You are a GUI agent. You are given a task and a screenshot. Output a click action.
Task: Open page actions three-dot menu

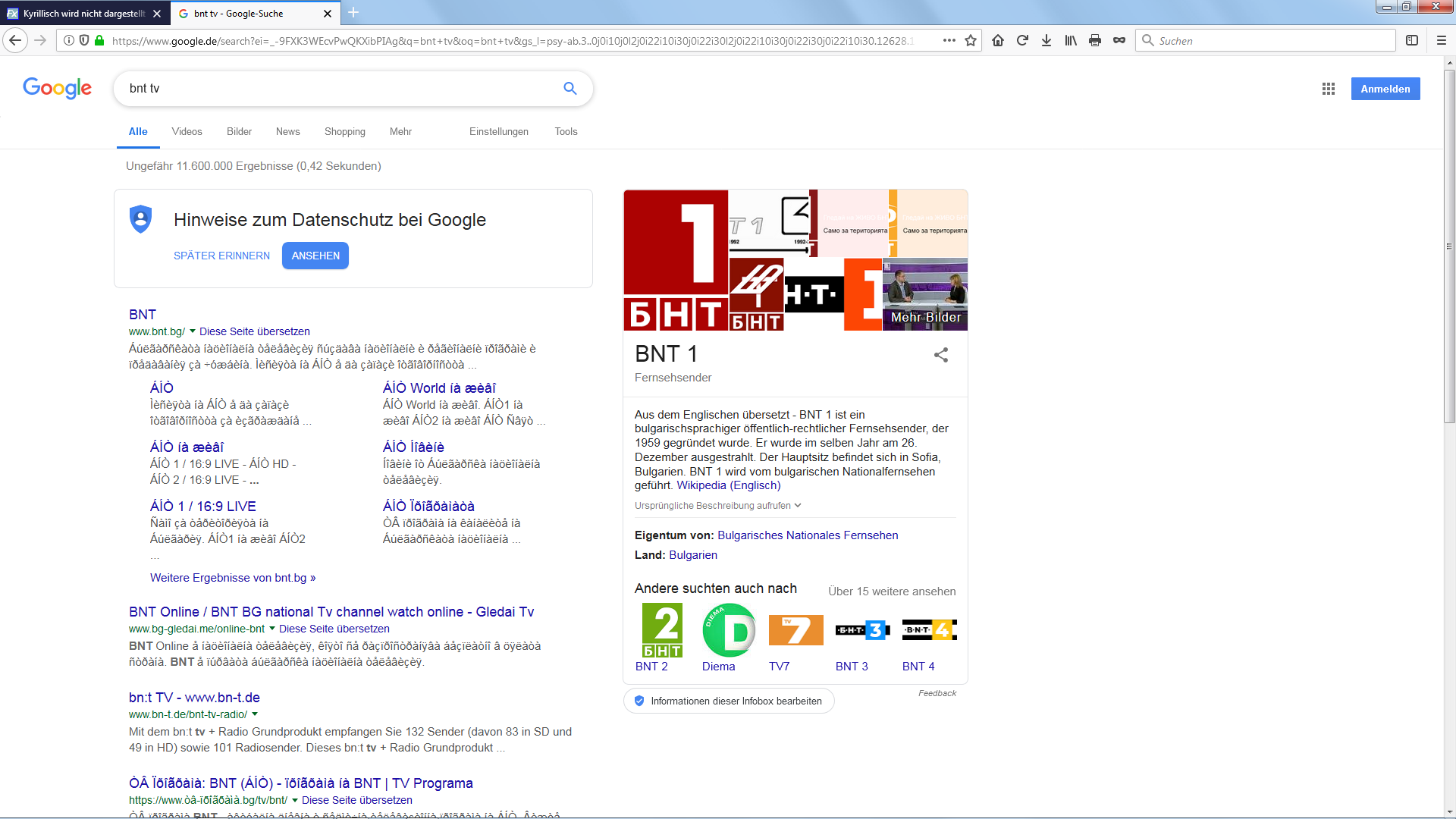click(x=949, y=41)
